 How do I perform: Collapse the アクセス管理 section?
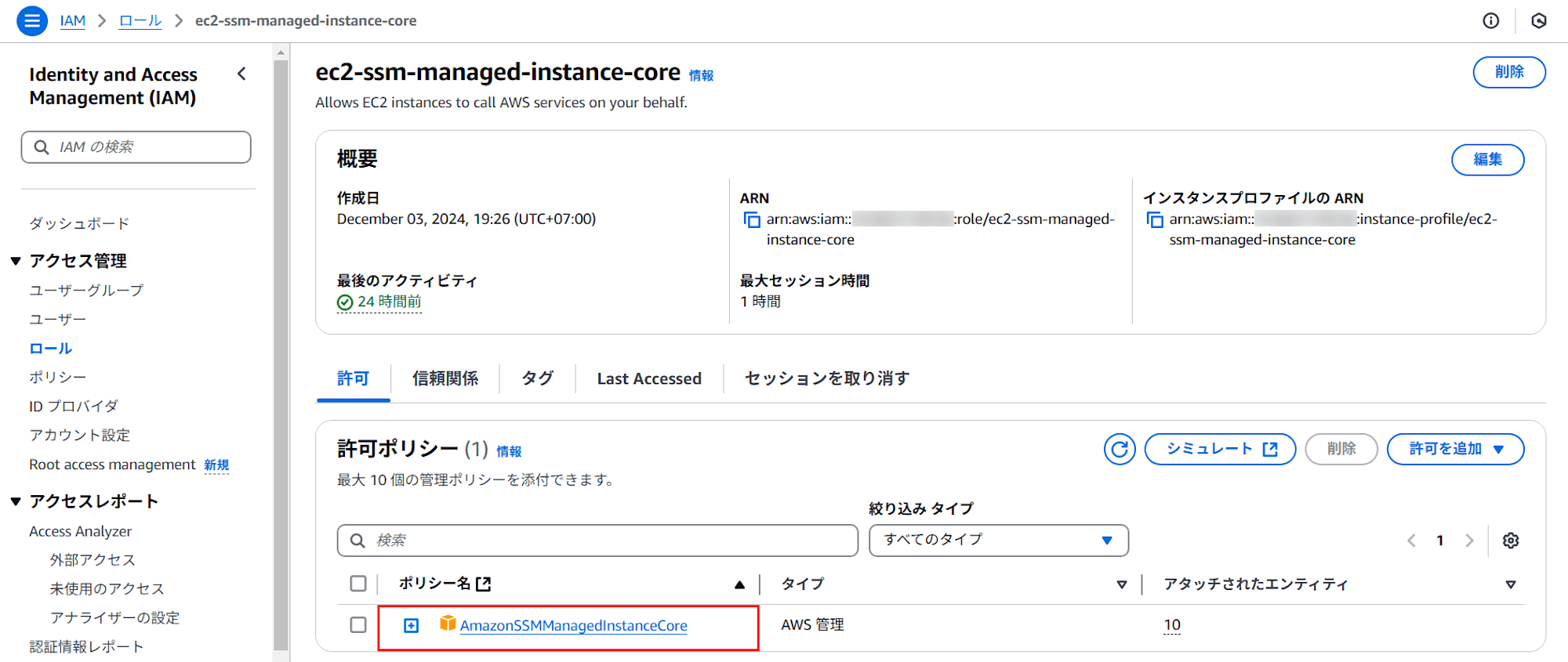pyautogui.click(x=16, y=261)
